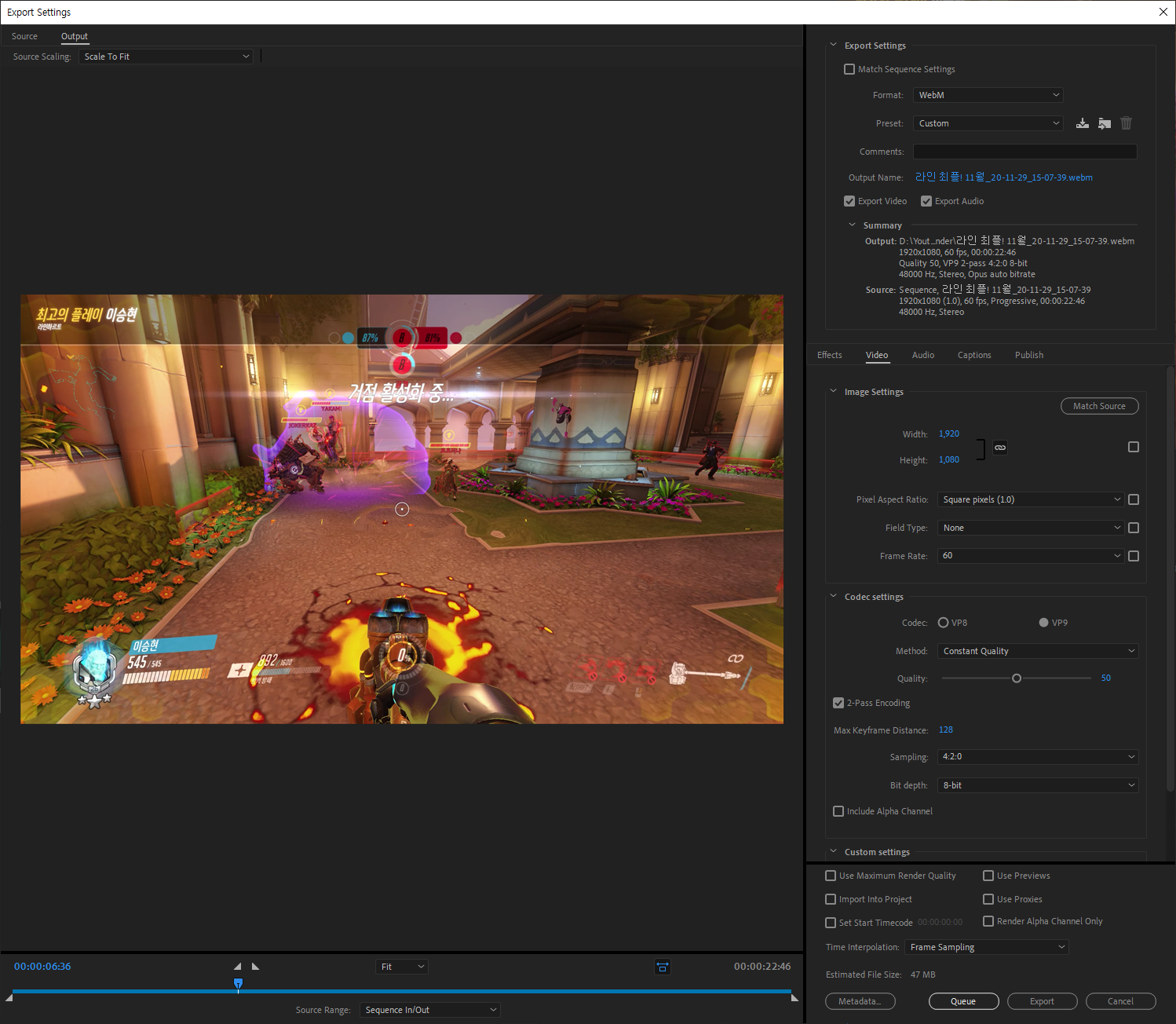
Task: Open the Format dropdown showing WebM
Action: [x=988, y=95]
